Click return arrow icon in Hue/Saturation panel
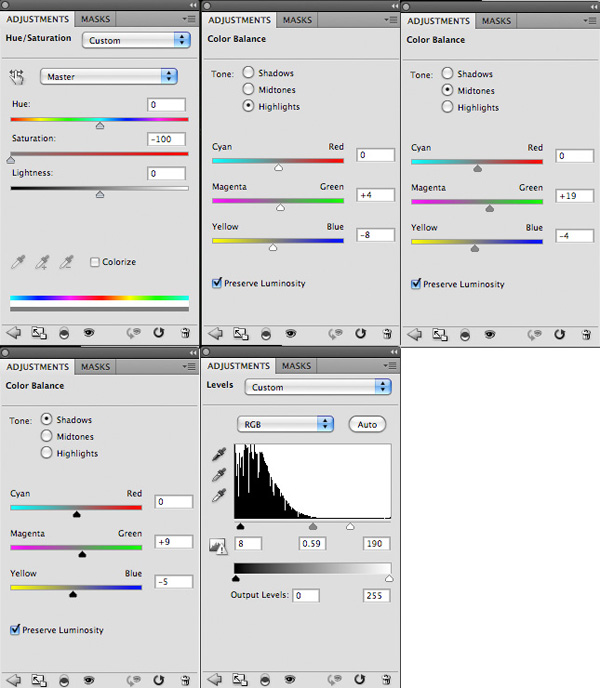 [15, 333]
